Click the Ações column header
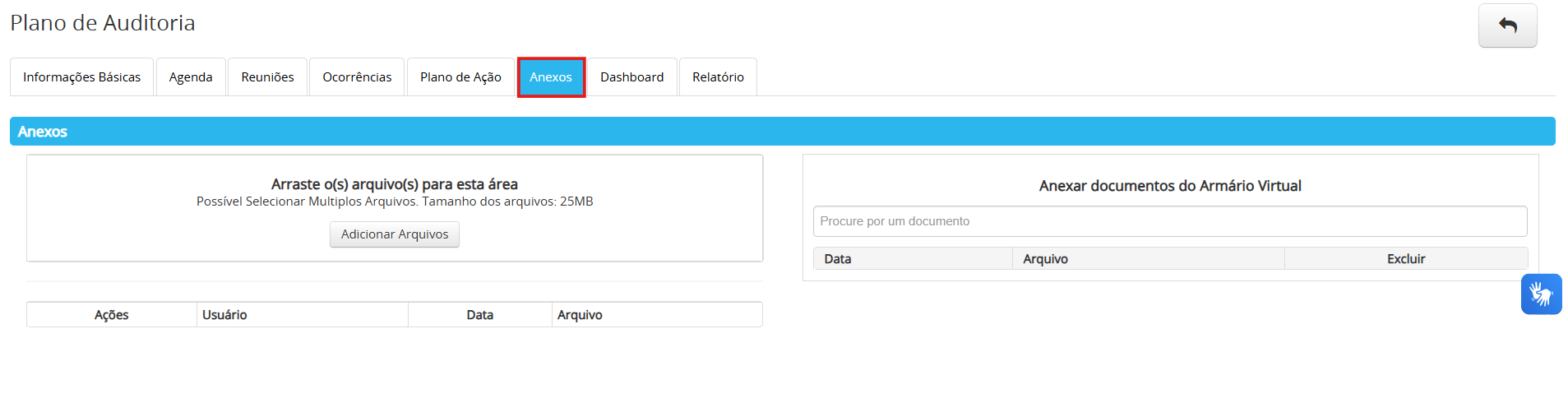Screen dimensions: 1568x403 pos(112,315)
